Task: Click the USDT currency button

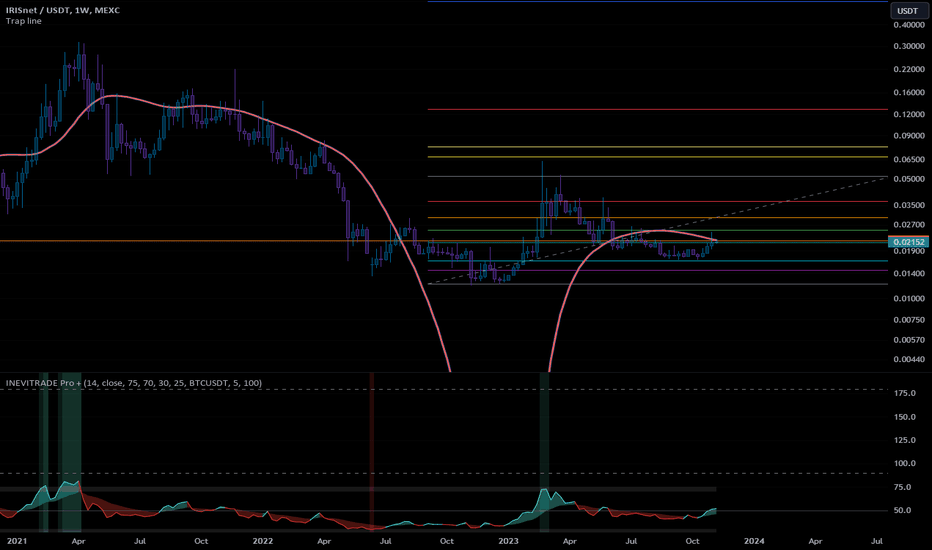Action: click(908, 11)
